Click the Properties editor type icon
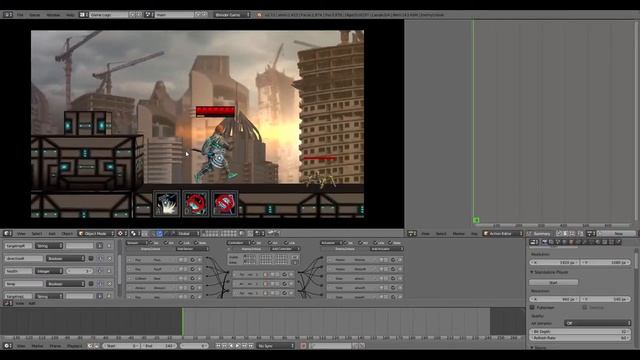Viewport: 640px width, 360px height. 534,242
